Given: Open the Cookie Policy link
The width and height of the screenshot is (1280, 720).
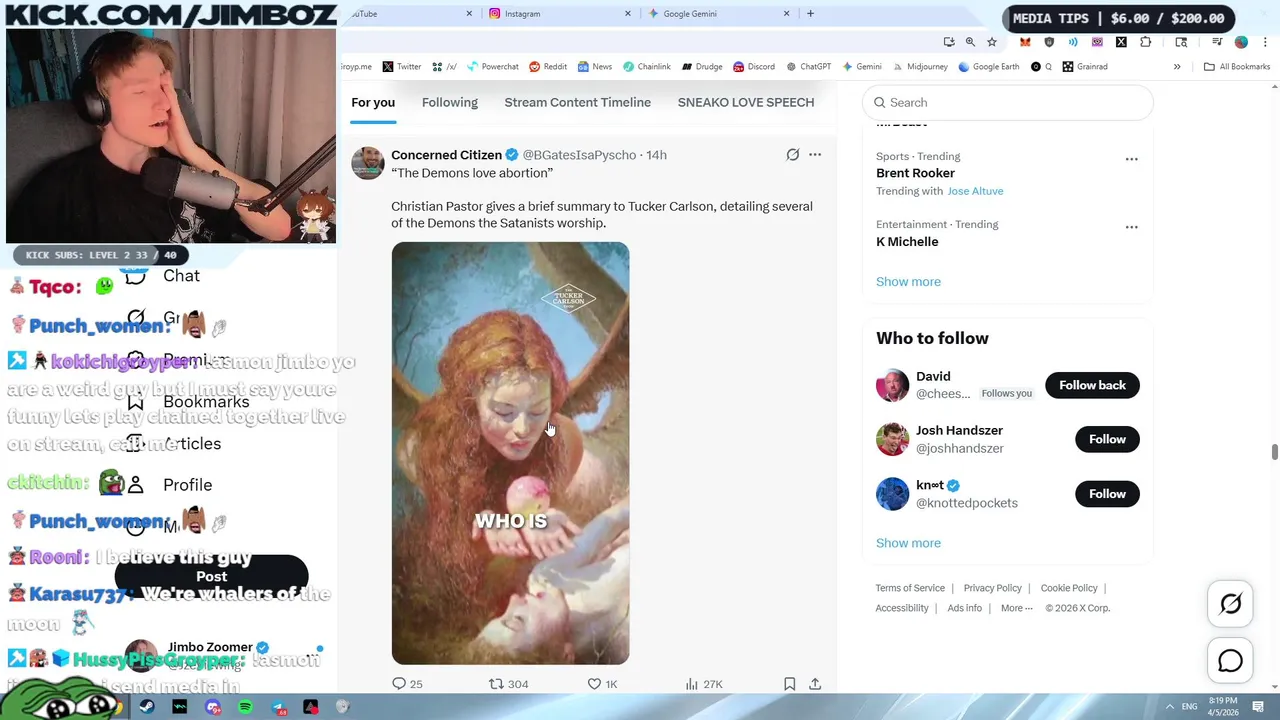Looking at the screenshot, I should [1069, 588].
